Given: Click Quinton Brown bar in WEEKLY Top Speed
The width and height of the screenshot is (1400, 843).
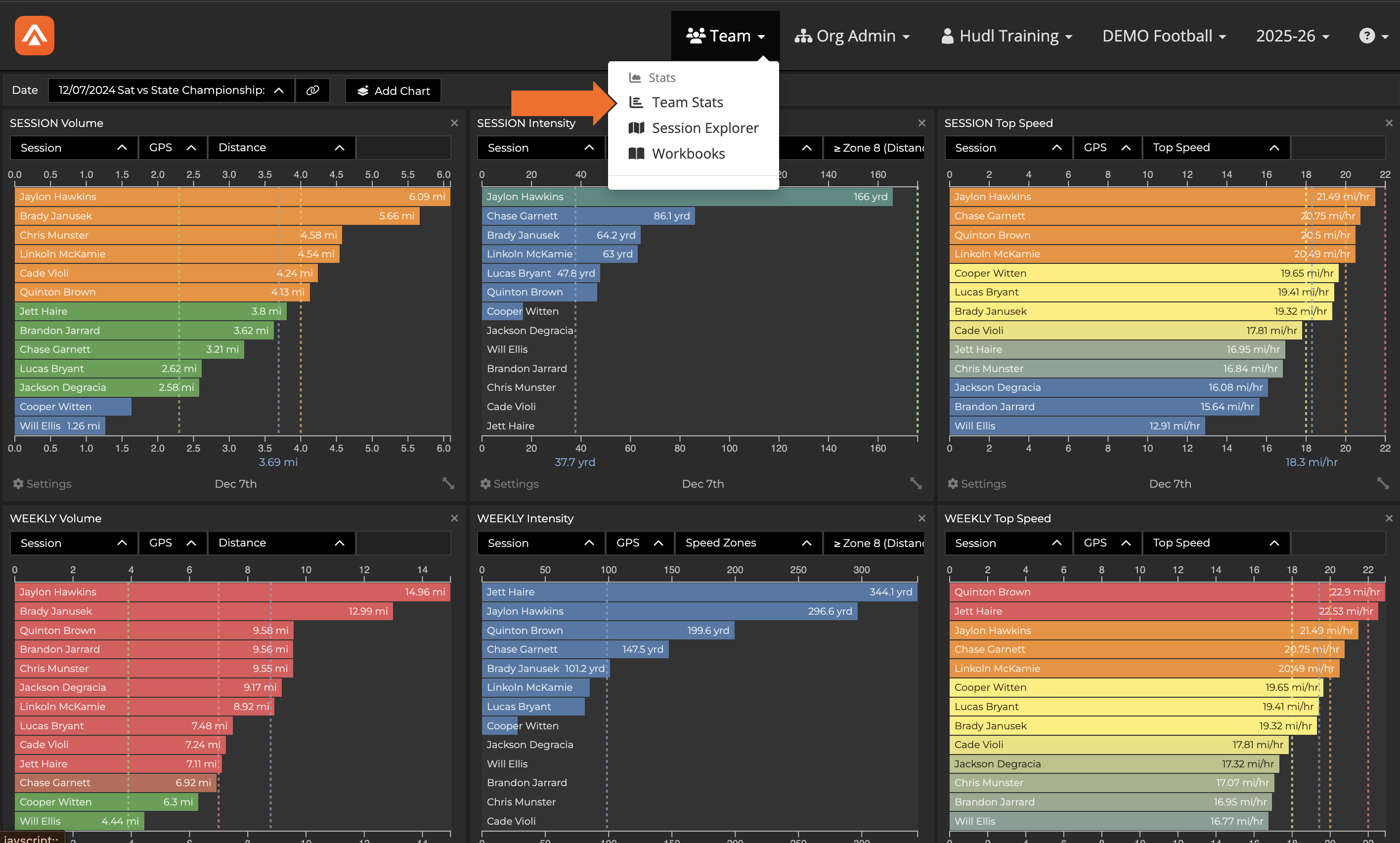Looking at the screenshot, I should 1167,592.
